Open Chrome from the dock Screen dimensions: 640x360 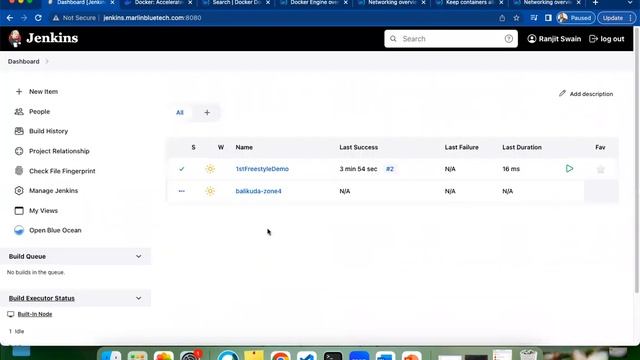(280, 355)
